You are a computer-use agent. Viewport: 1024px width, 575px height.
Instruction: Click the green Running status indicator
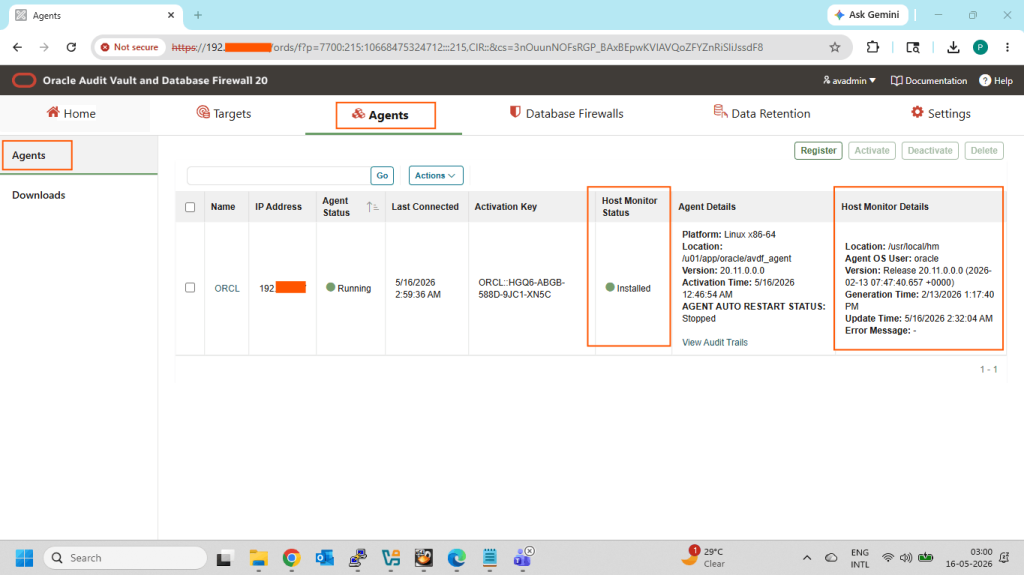tap(330, 288)
